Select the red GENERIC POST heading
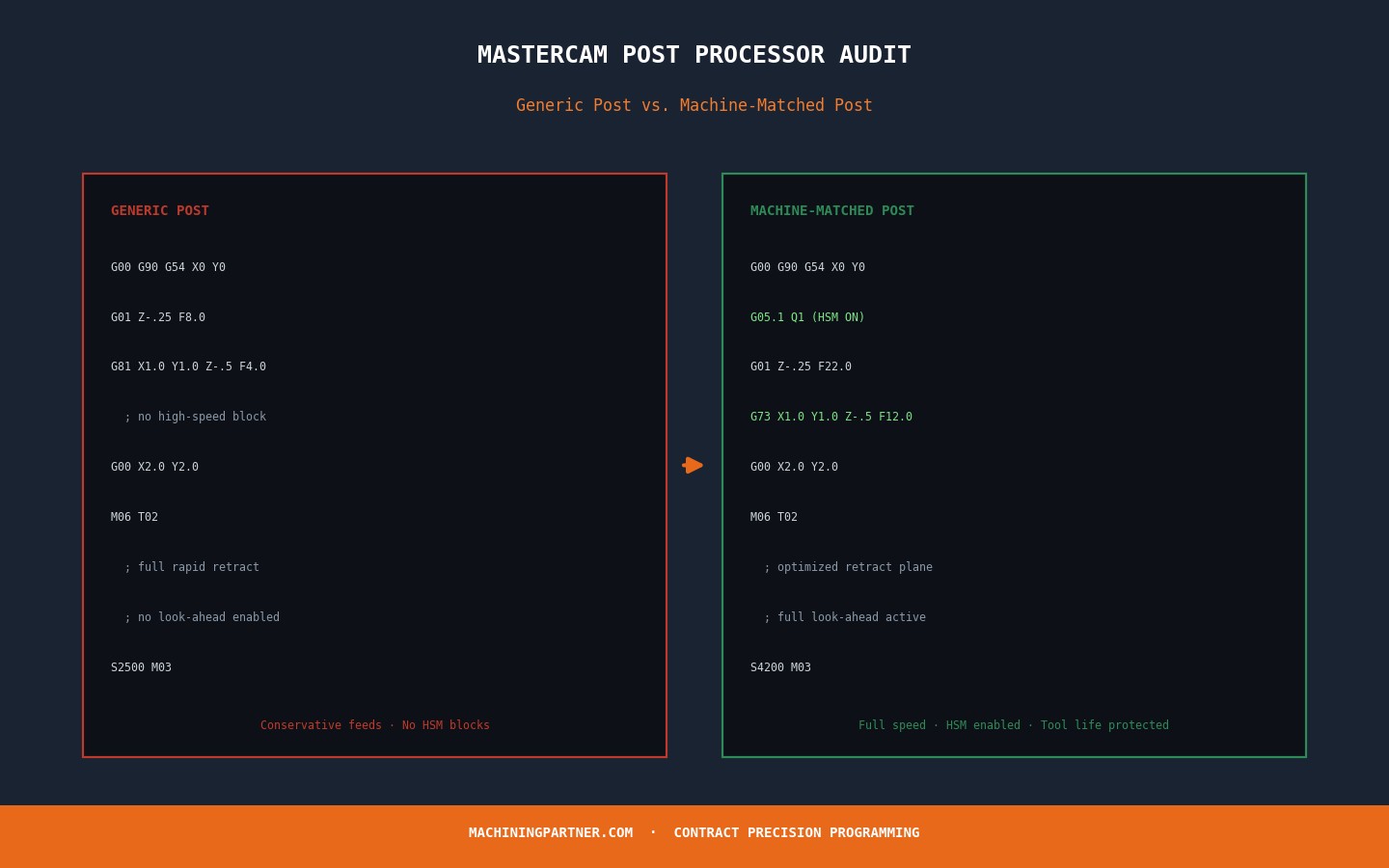Screen dimensions: 1389x868 click(160, 210)
